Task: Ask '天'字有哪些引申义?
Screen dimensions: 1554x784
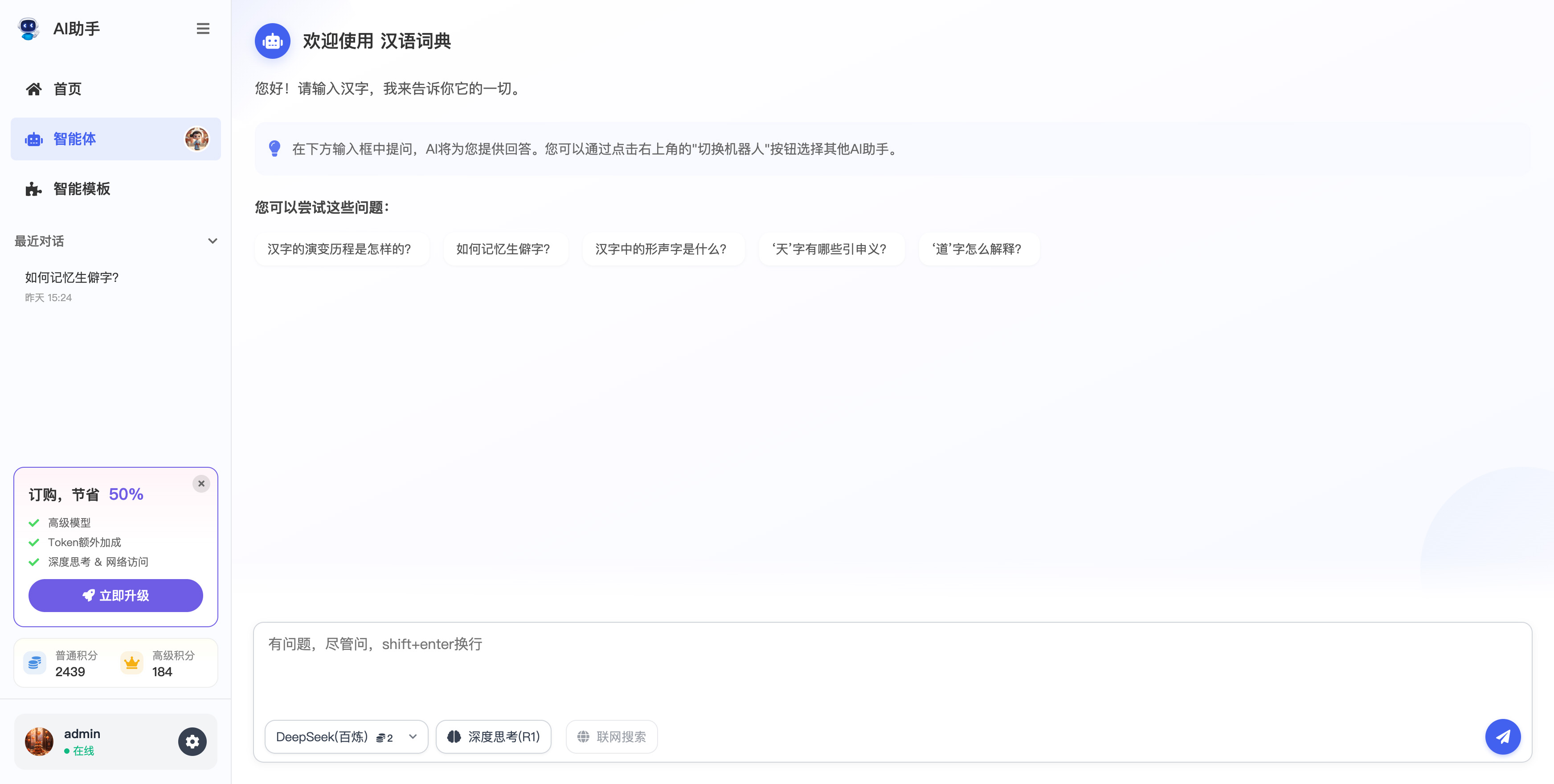Action: pyautogui.click(x=831, y=249)
